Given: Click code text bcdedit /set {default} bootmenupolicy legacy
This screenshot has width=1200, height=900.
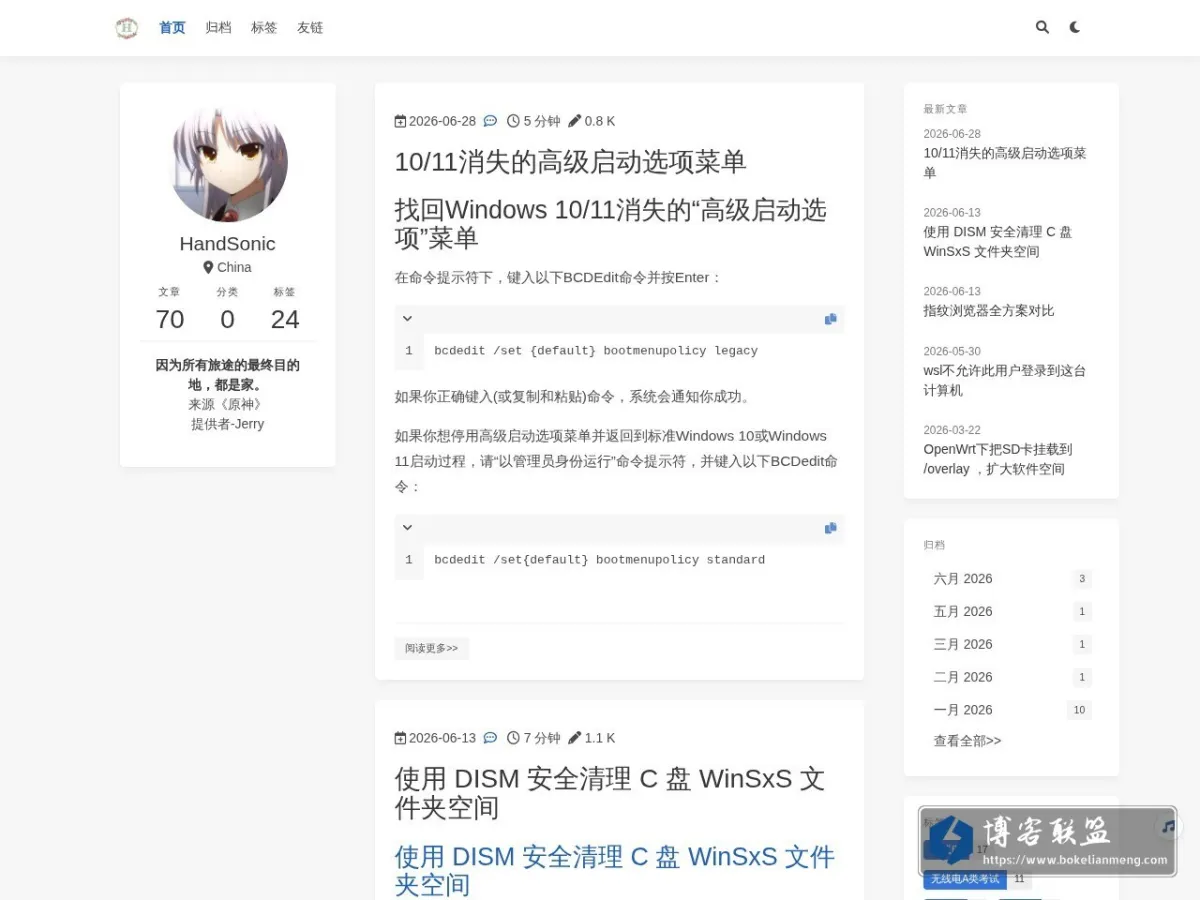Looking at the screenshot, I should point(596,351).
